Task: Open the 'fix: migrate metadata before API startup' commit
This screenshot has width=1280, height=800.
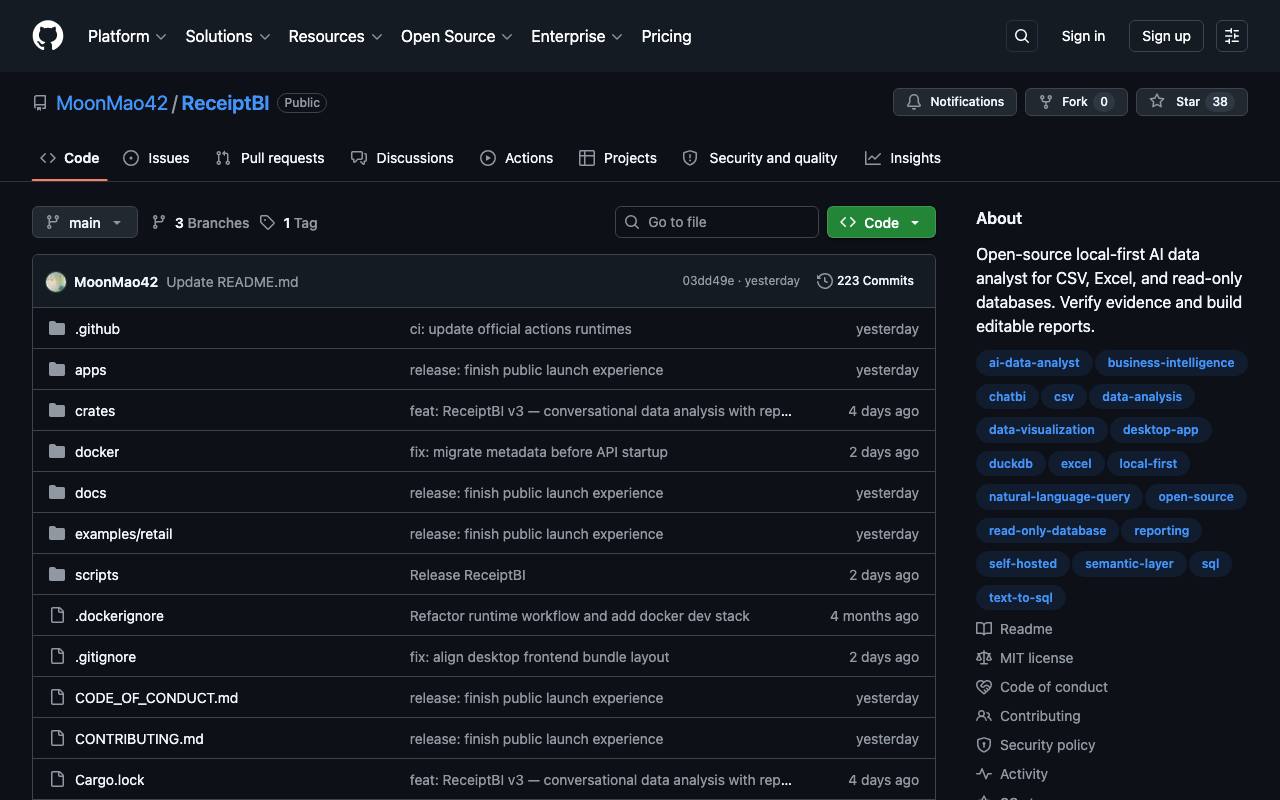Action: (539, 452)
